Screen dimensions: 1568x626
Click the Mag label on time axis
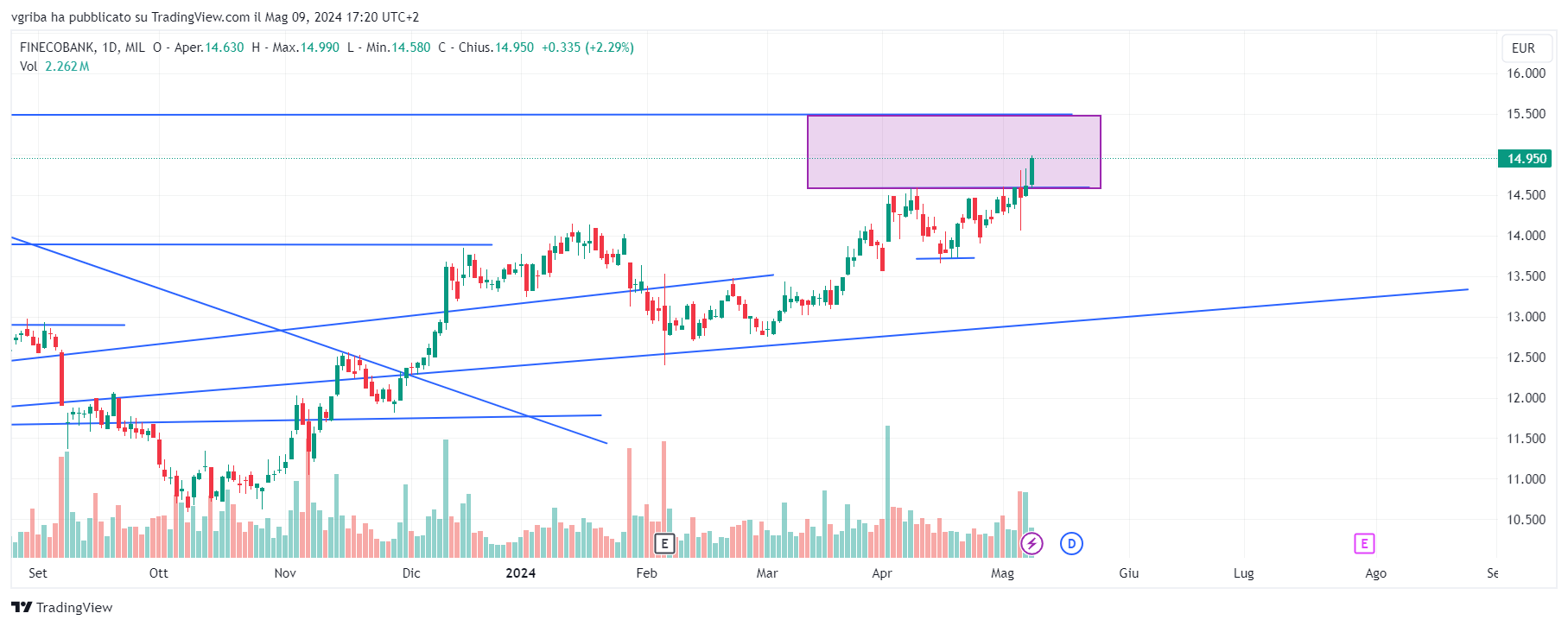(x=1002, y=573)
